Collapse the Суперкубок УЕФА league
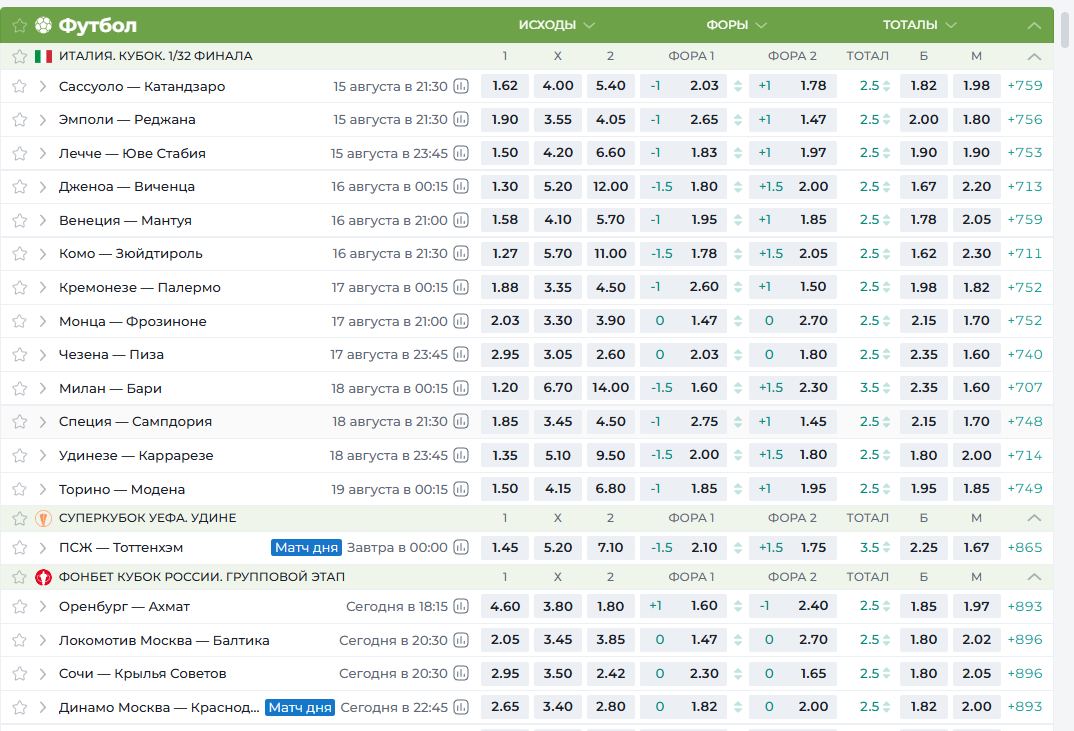The height and width of the screenshot is (731, 1074). pos(1034,518)
